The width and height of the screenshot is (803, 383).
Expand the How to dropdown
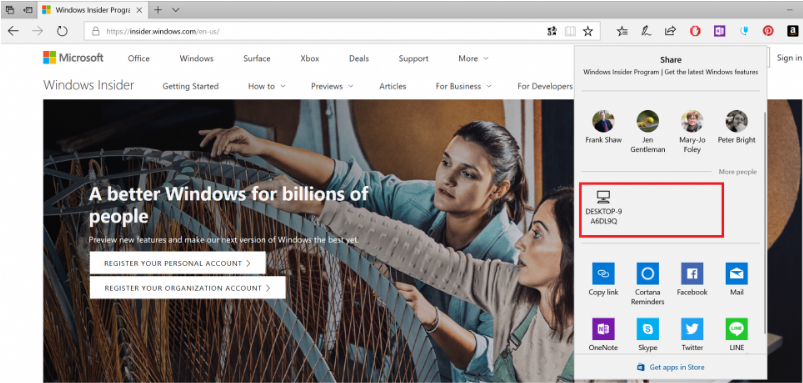coord(267,86)
